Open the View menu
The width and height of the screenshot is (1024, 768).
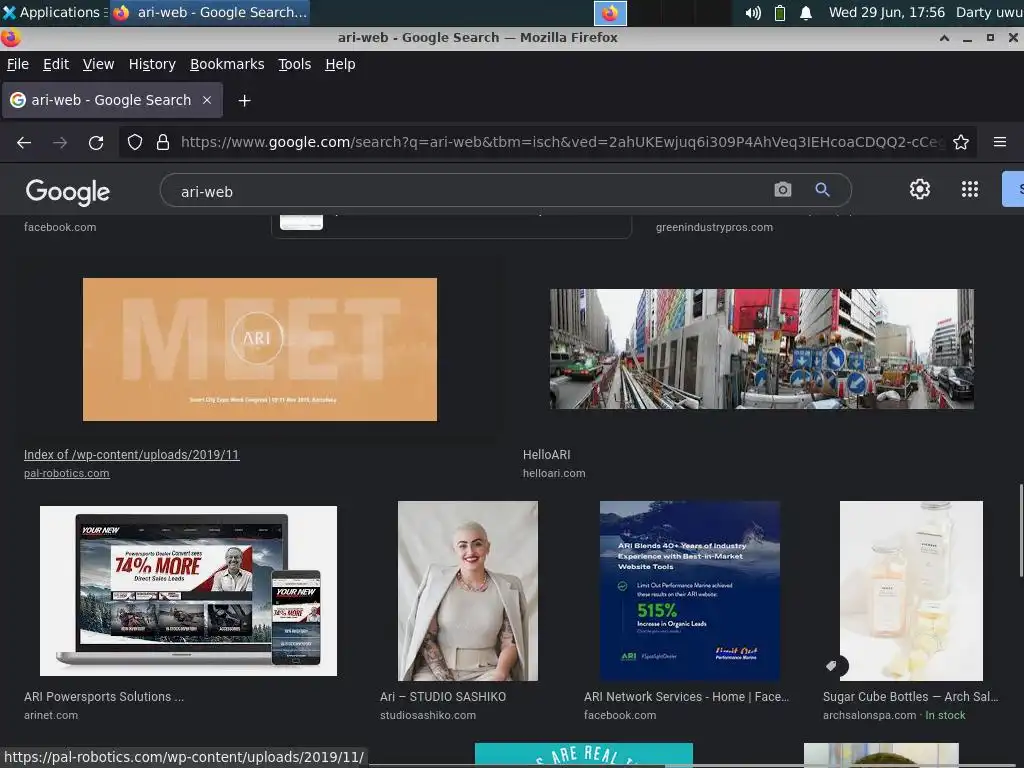[x=98, y=64]
